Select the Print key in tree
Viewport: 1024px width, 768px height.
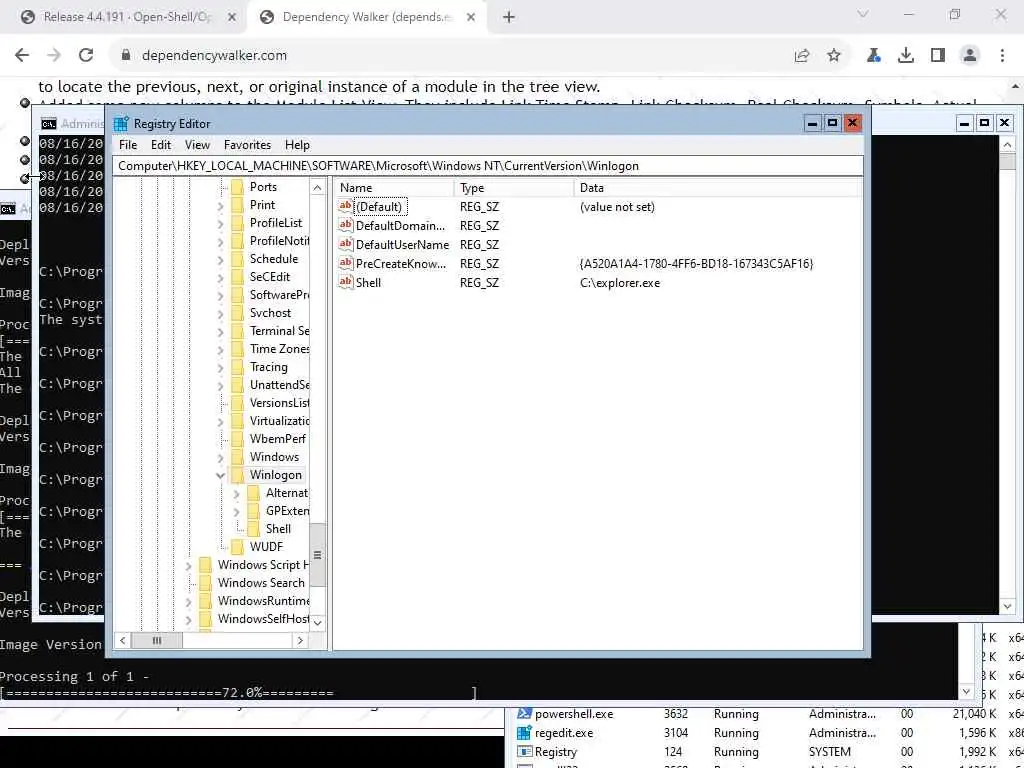point(263,205)
